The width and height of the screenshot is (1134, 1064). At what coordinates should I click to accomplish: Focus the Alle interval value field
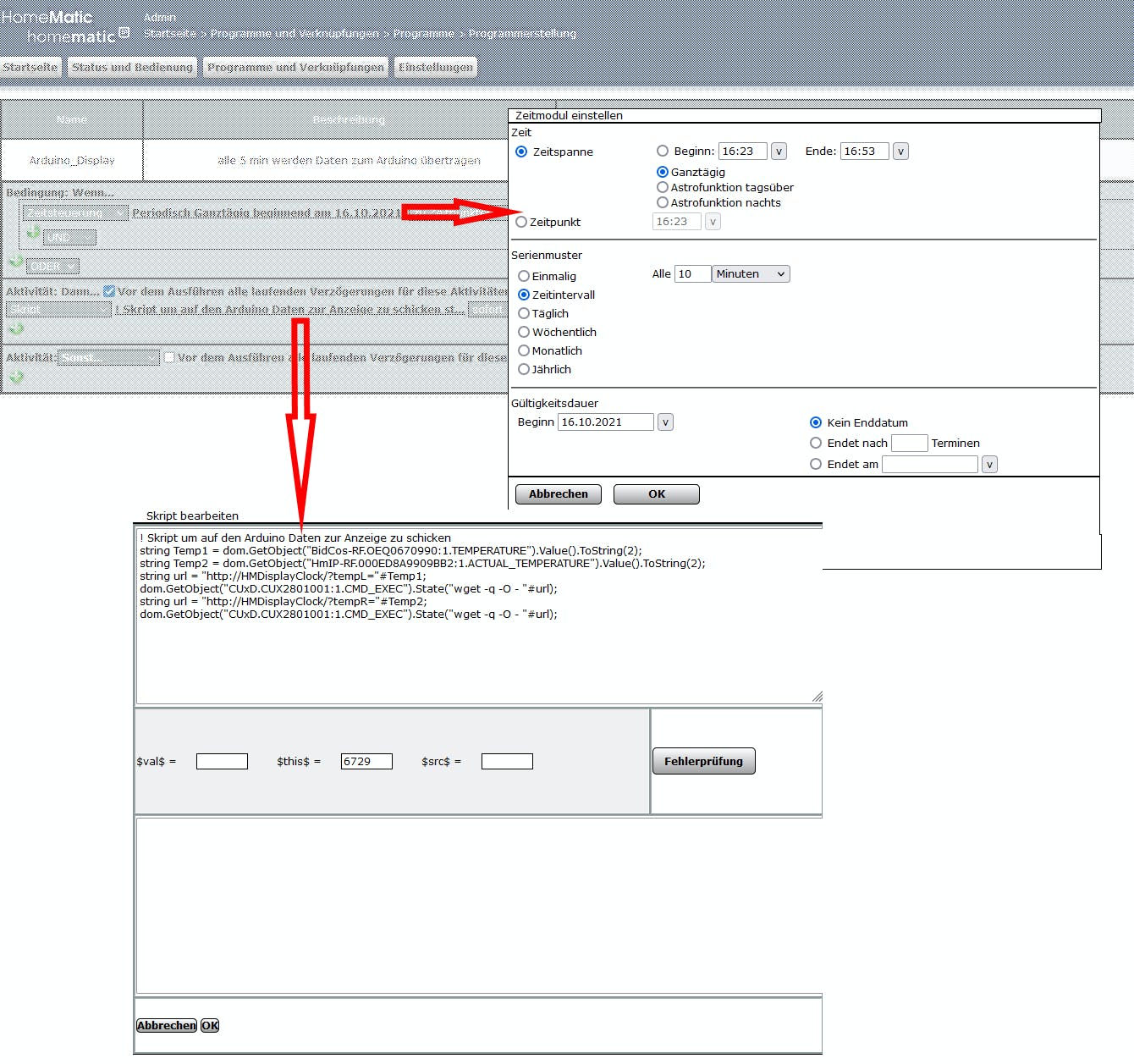[x=692, y=273]
